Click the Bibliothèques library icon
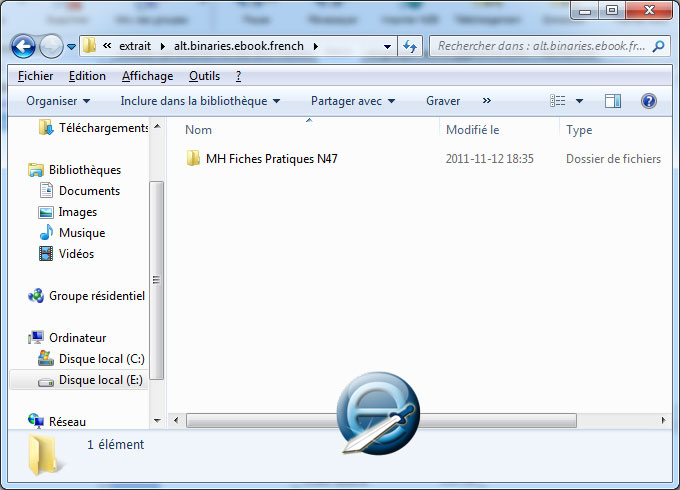The height and width of the screenshot is (490, 680). tap(36, 170)
